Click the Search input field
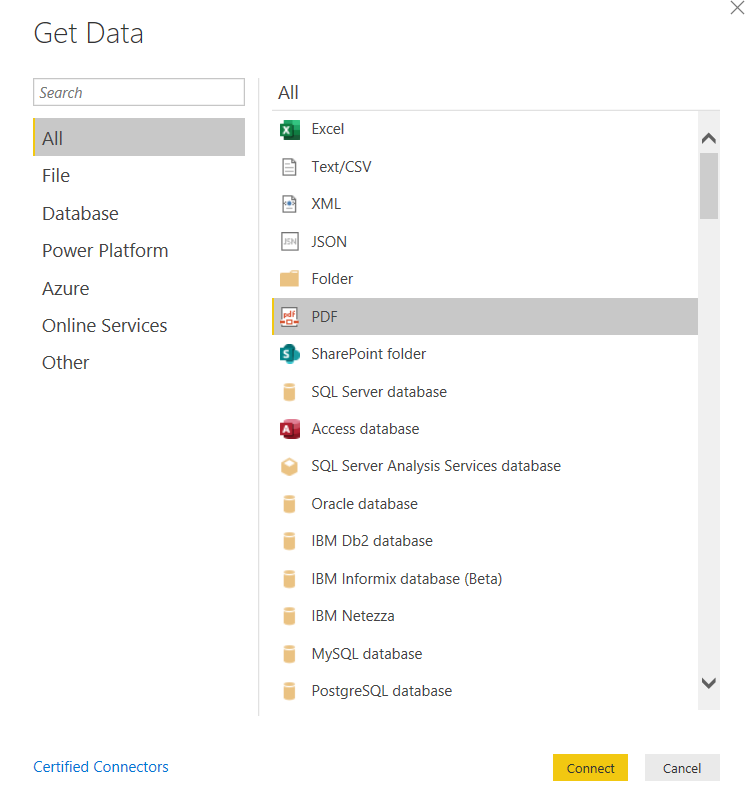The width and height of the screenshot is (751, 806). pyautogui.click(x=139, y=93)
